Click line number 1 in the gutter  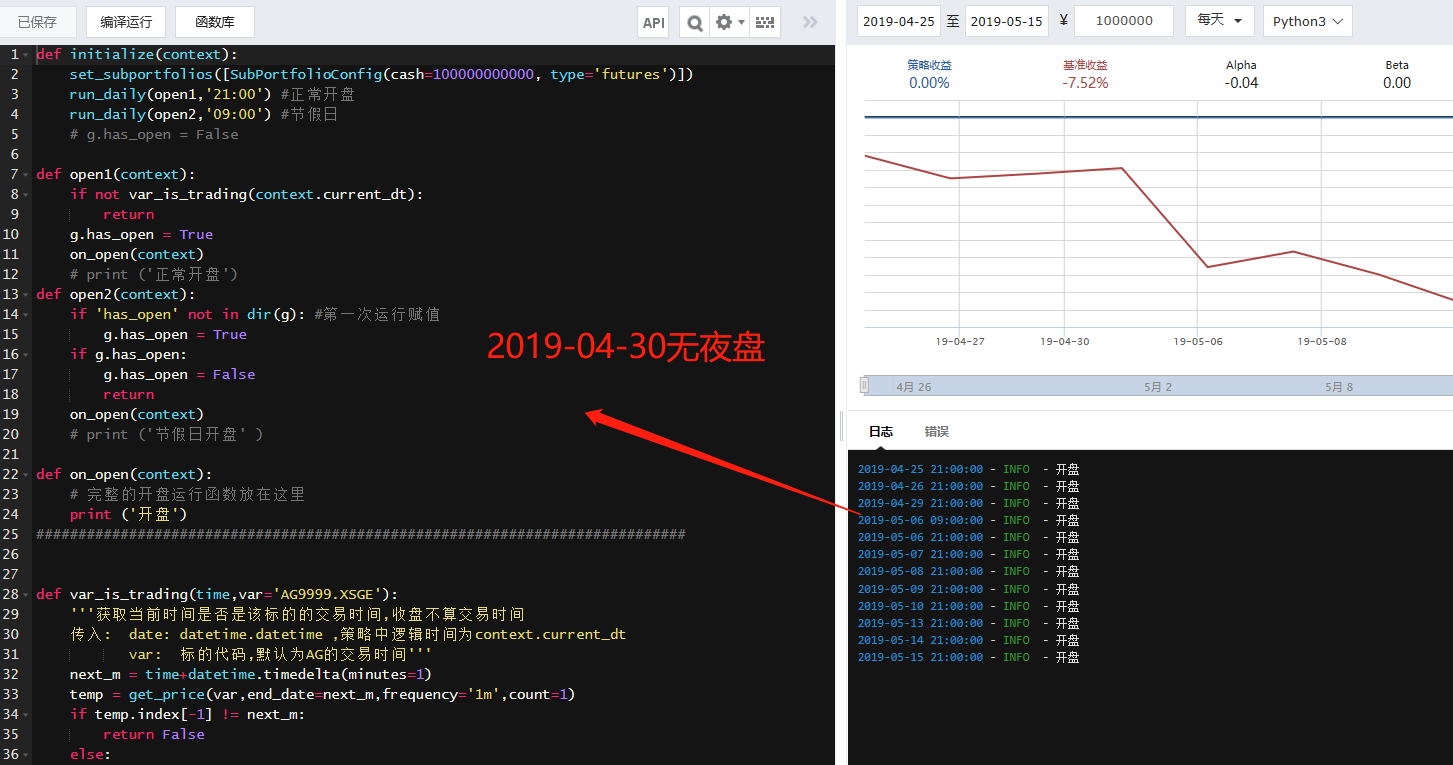point(14,54)
